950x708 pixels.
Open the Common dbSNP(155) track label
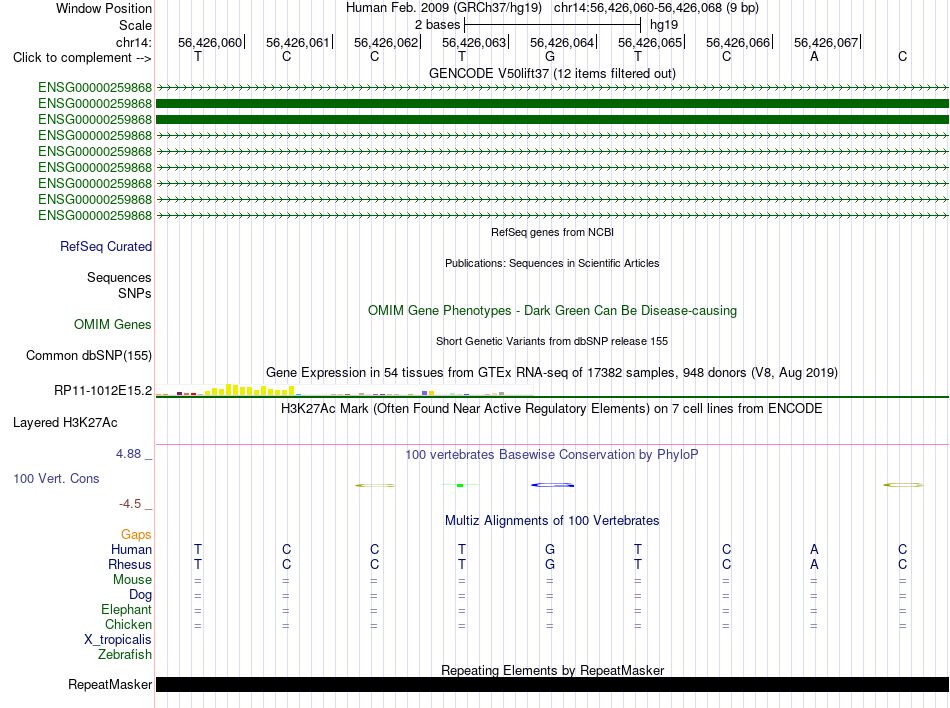tap(88, 356)
